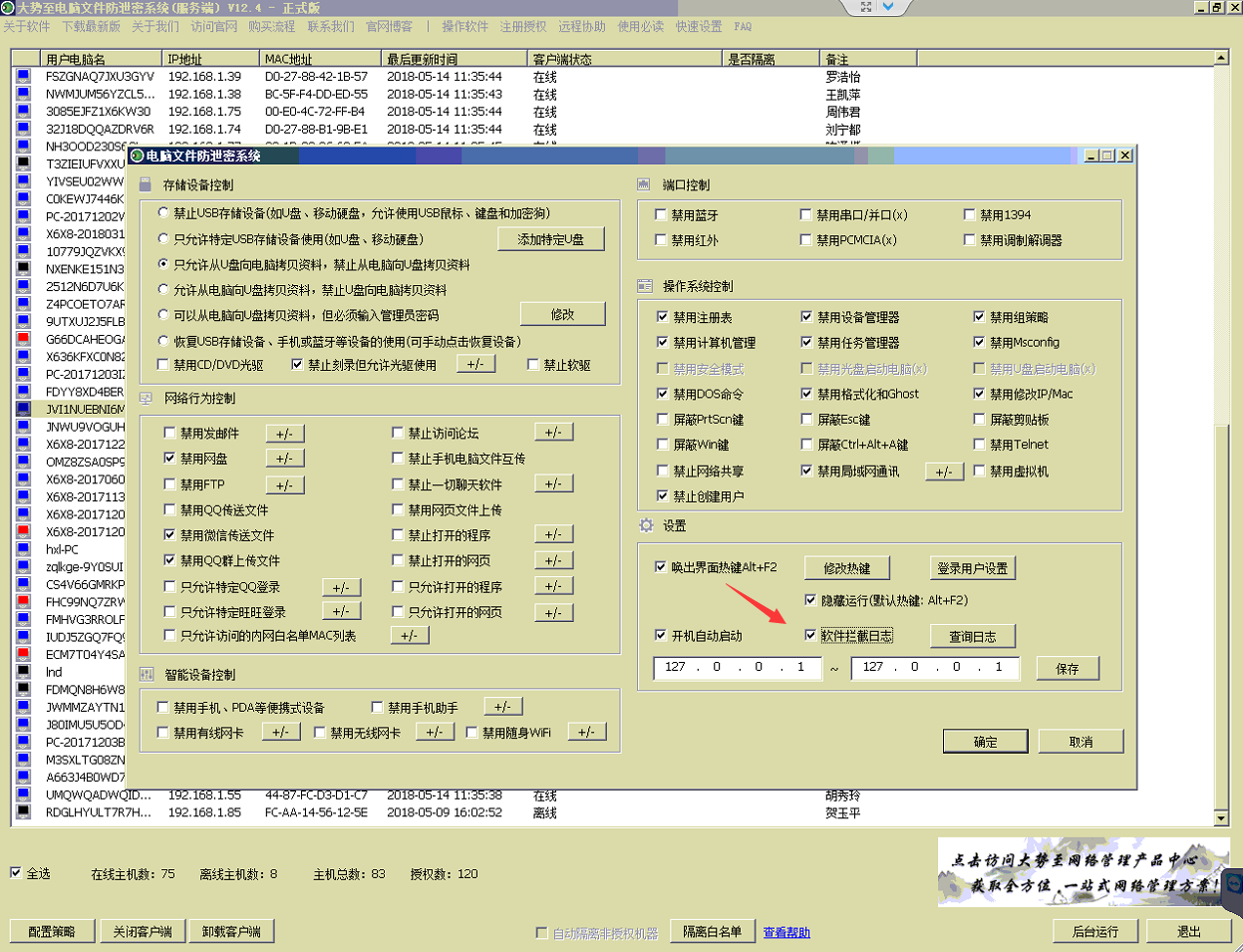This screenshot has height=952, width=1243.
Task: Open the 查看帮助 link
Action: 786,933
